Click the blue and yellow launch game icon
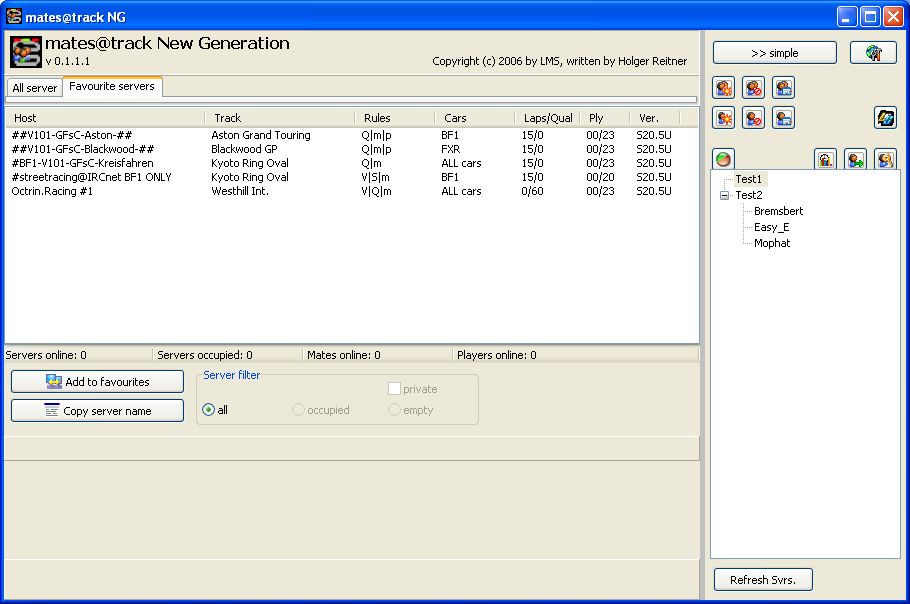This screenshot has width=910, height=604. tap(885, 118)
